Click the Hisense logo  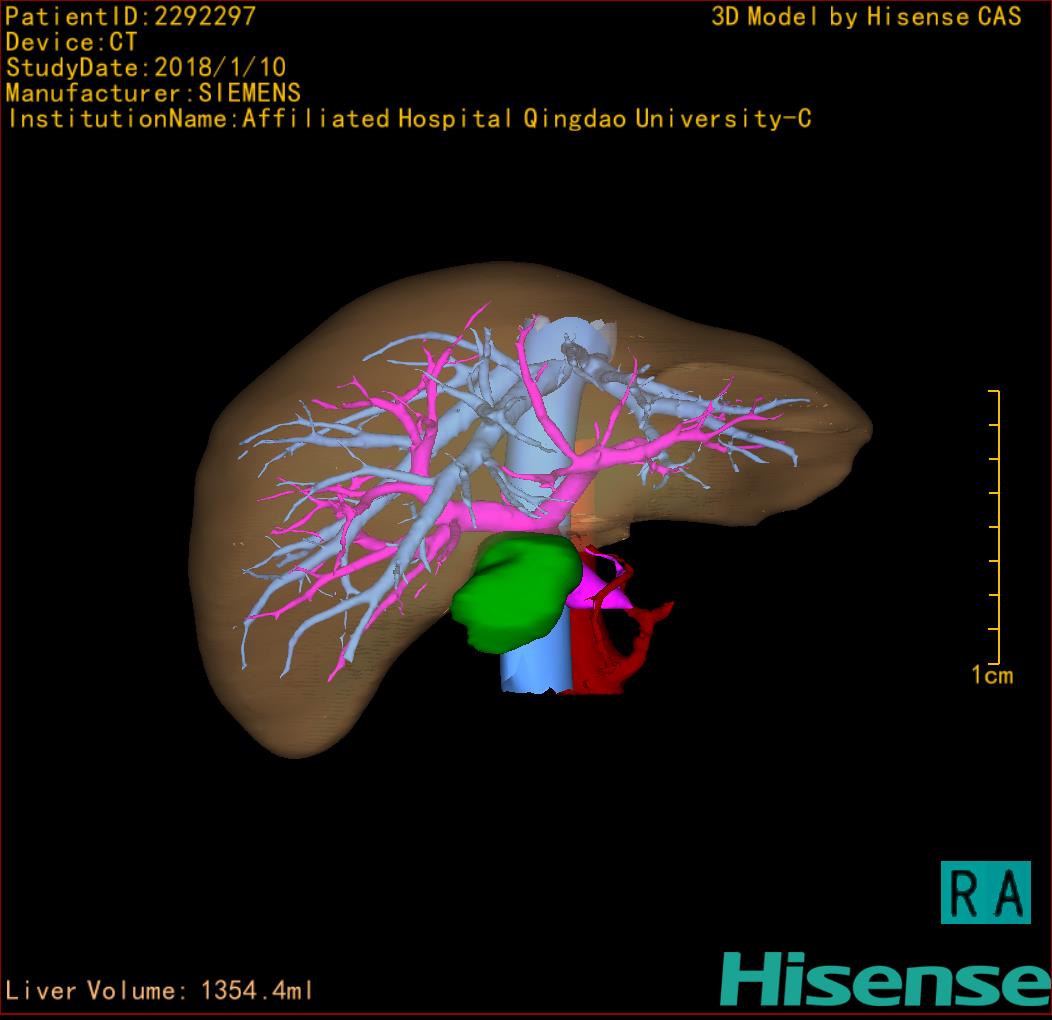click(886, 979)
